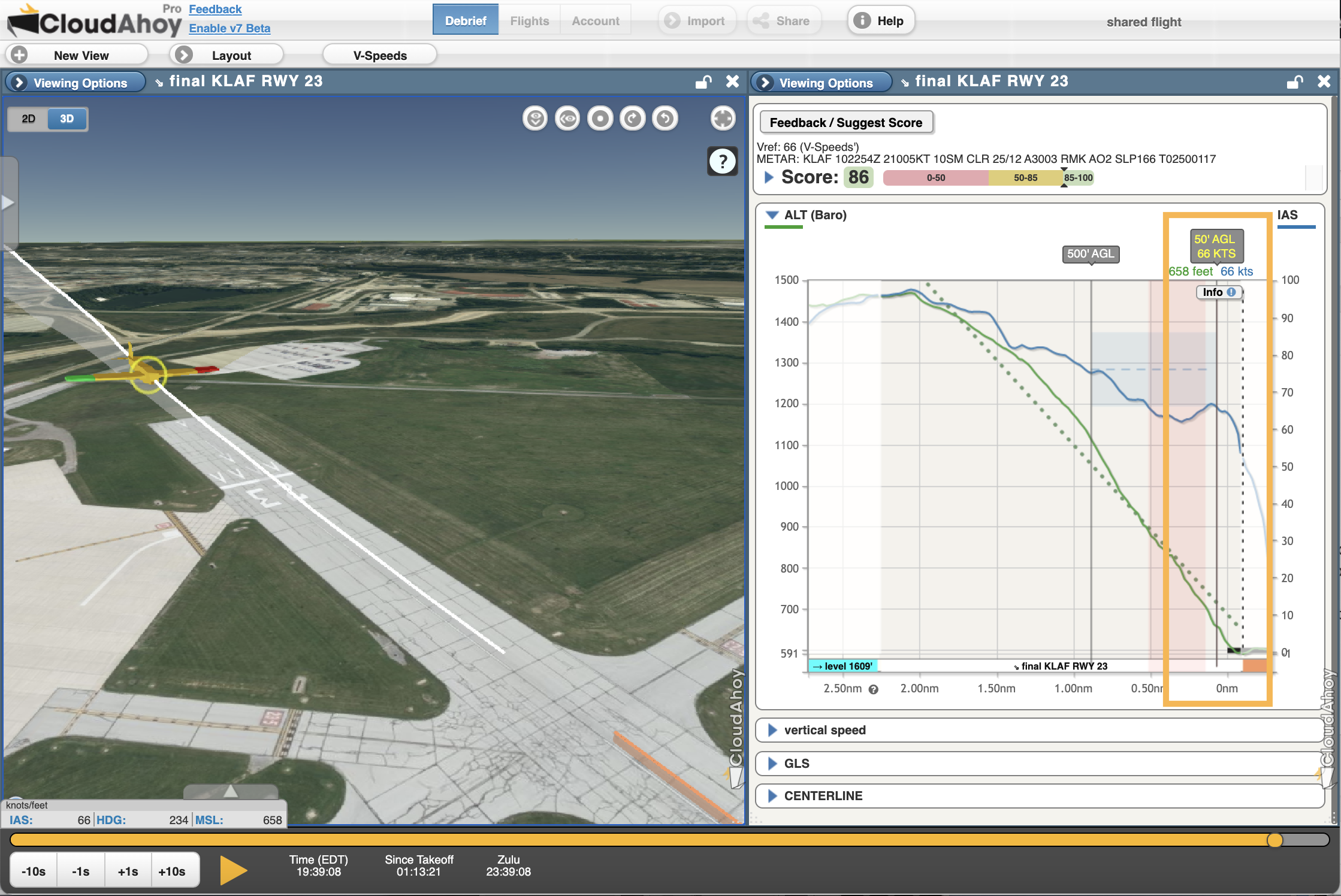This screenshot has width=1341, height=896.
Task: Click the help icon near 2.50nm
Action: pyautogui.click(x=874, y=689)
